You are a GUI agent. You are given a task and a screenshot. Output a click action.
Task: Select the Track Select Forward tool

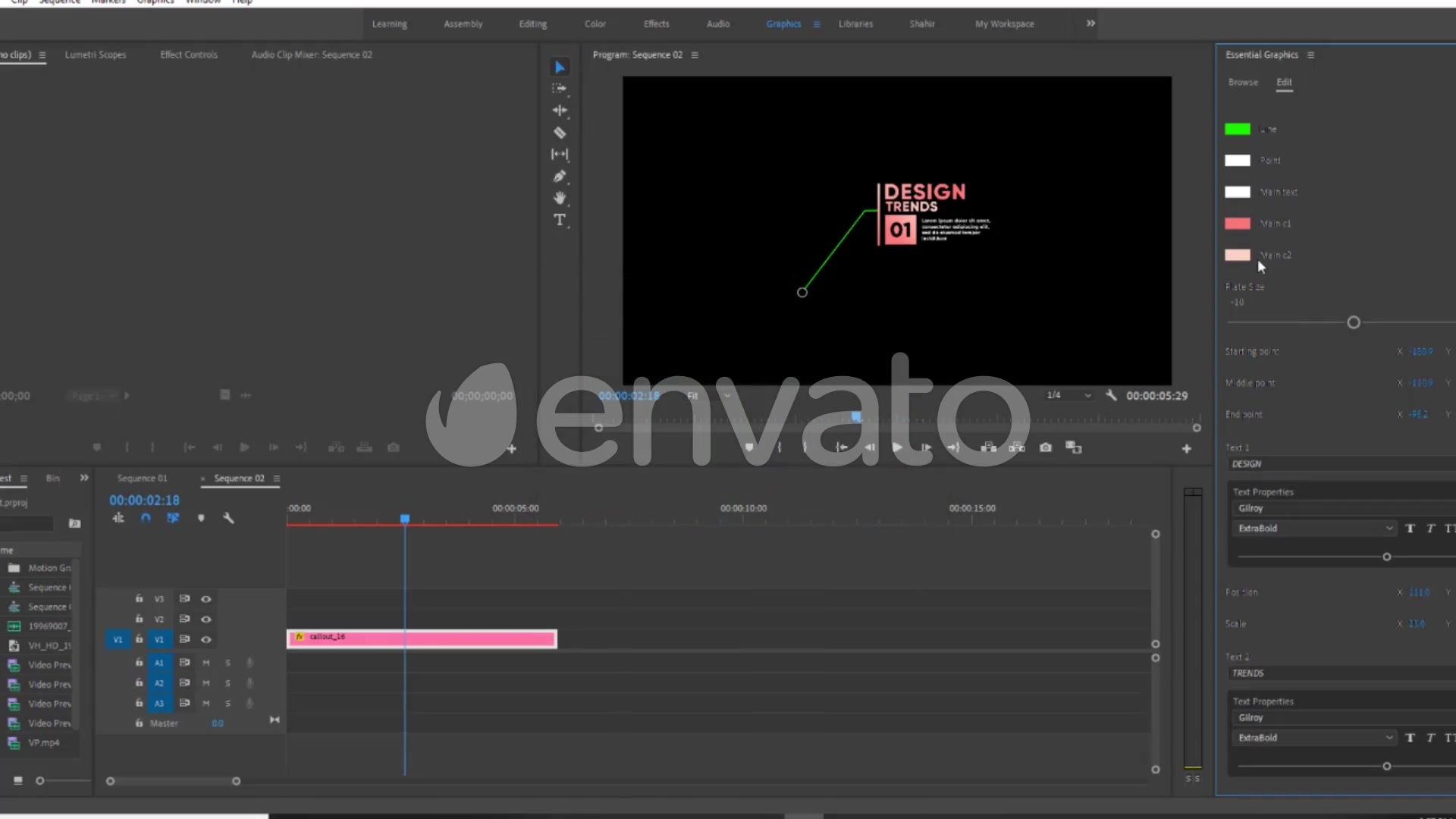coord(559,89)
